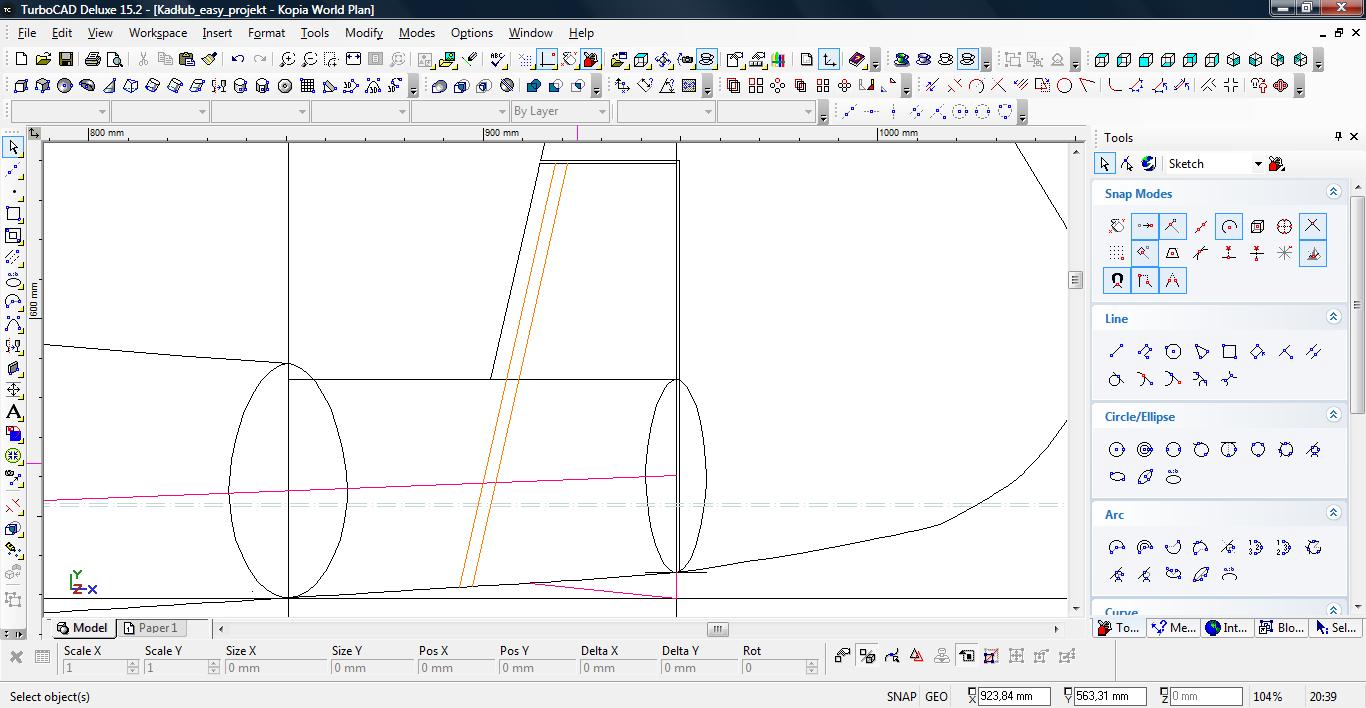Screen dimensions: 1366x708
Task: Open the Modify menu
Action: (363, 33)
